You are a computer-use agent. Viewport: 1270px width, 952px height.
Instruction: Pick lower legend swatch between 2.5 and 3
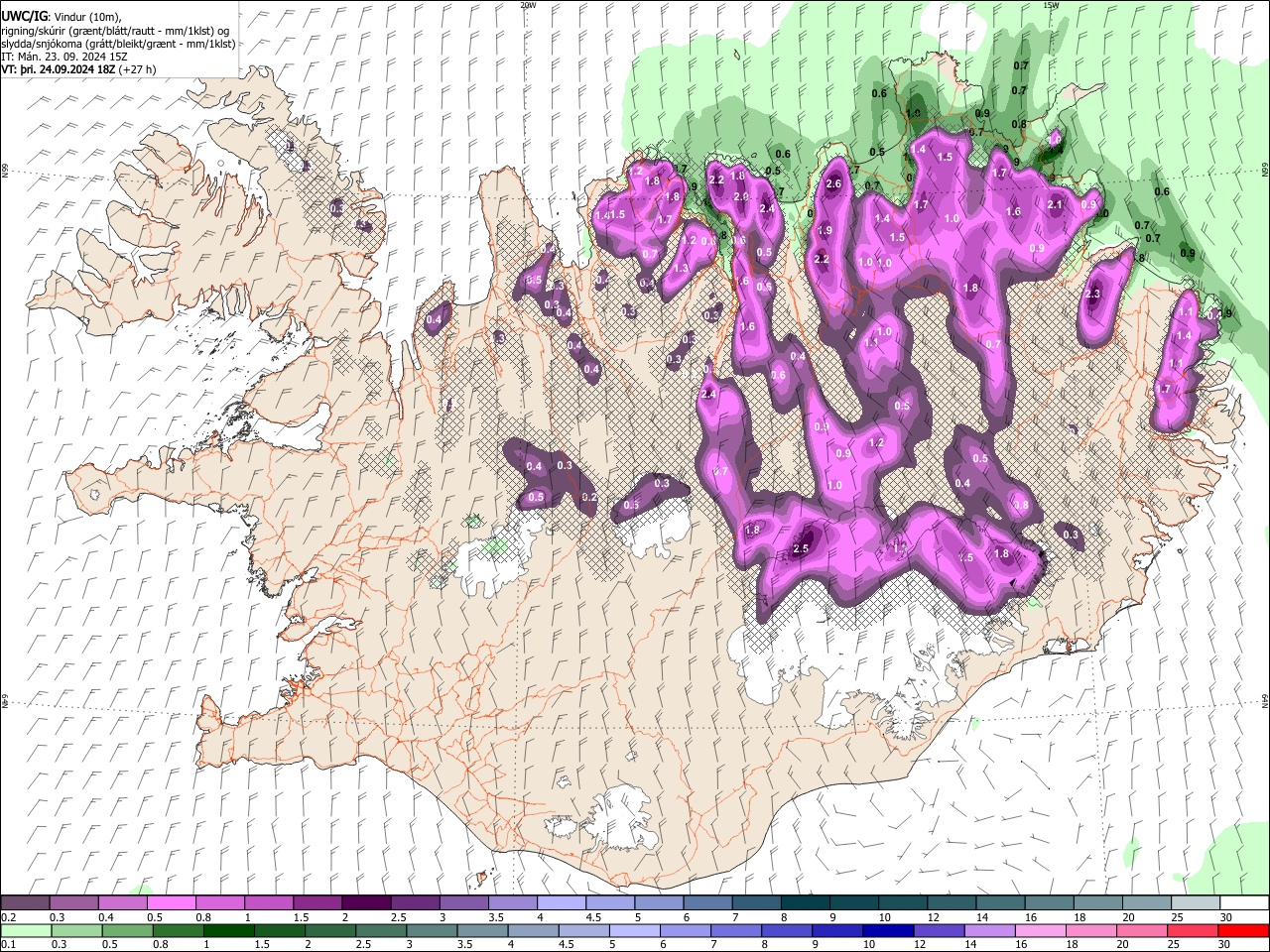pyautogui.click(x=380, y=930)
